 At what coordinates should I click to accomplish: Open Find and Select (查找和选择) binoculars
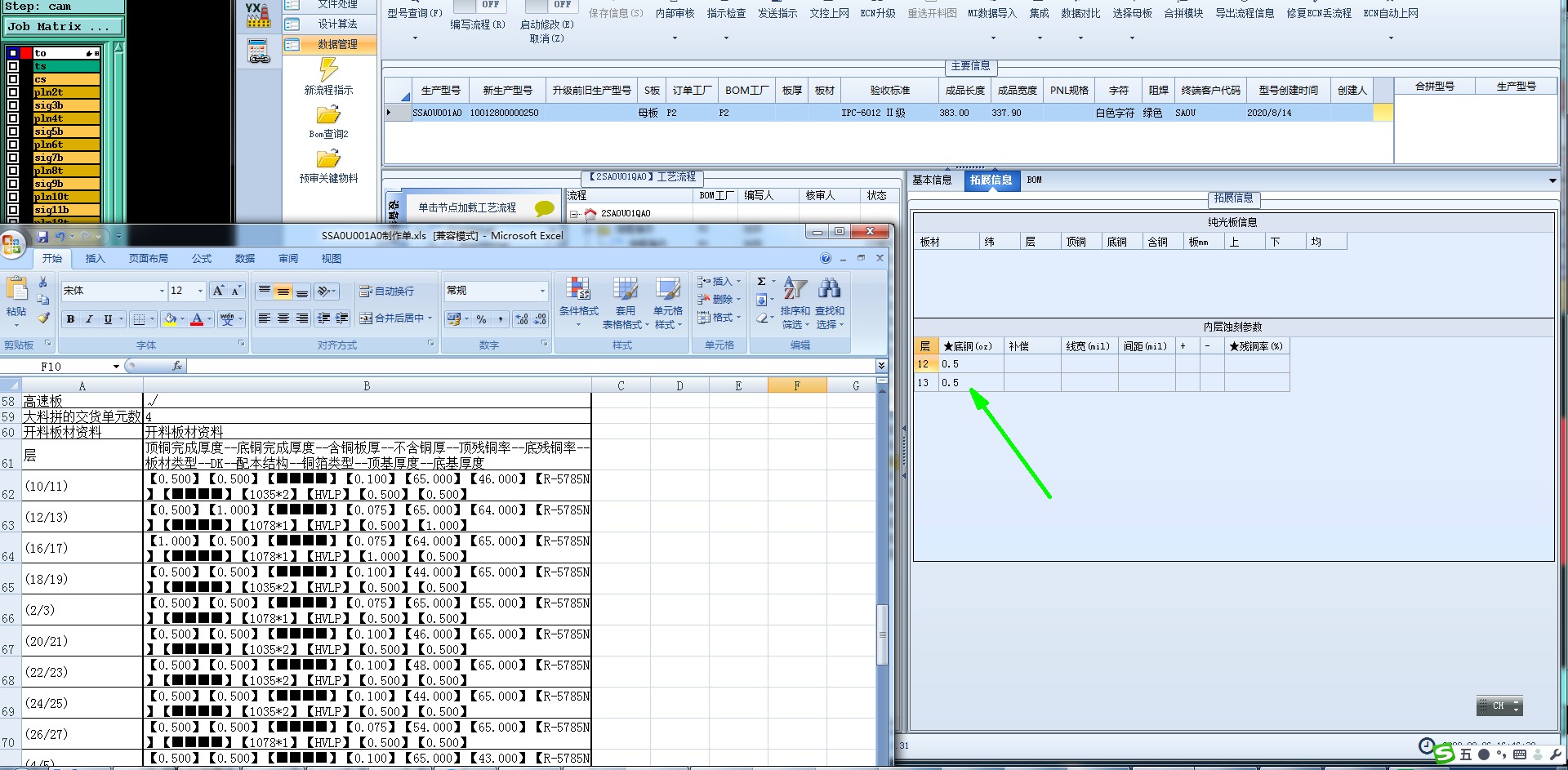pyautogui.click(x=830, y=302)
